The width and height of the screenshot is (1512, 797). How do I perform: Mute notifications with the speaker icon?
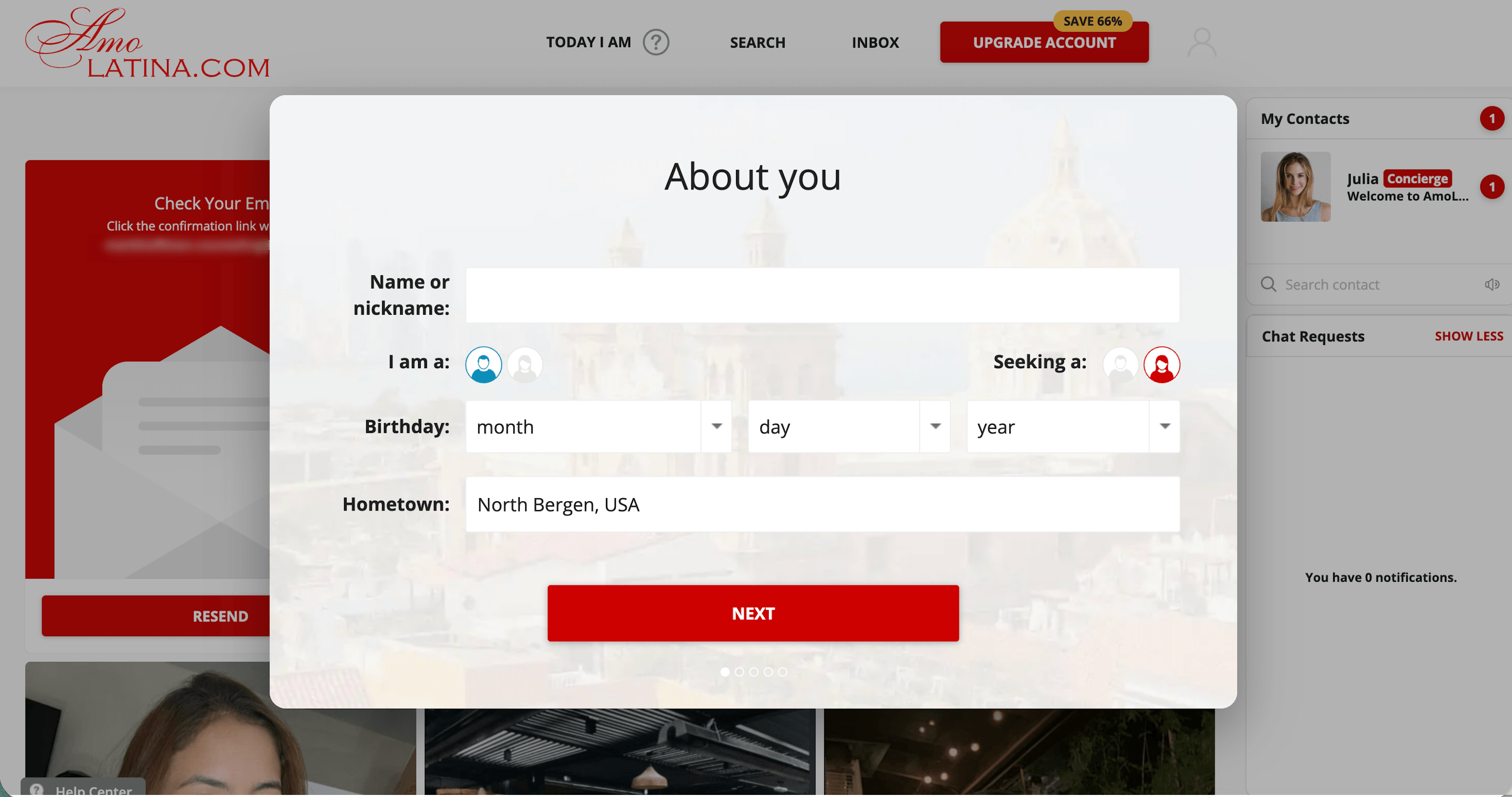tap(1491, 284)
